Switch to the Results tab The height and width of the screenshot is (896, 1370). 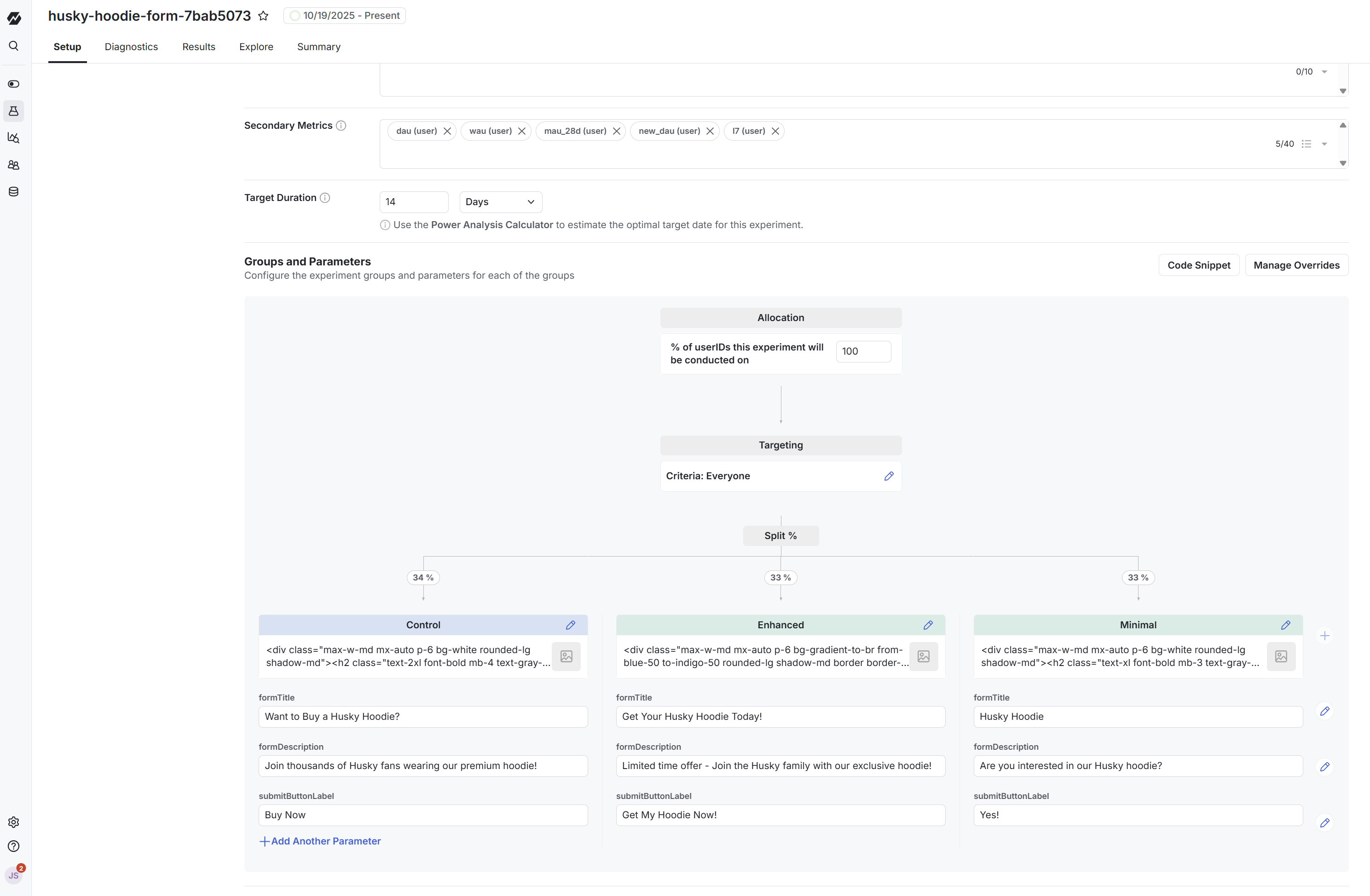click(x=199, y=46)
